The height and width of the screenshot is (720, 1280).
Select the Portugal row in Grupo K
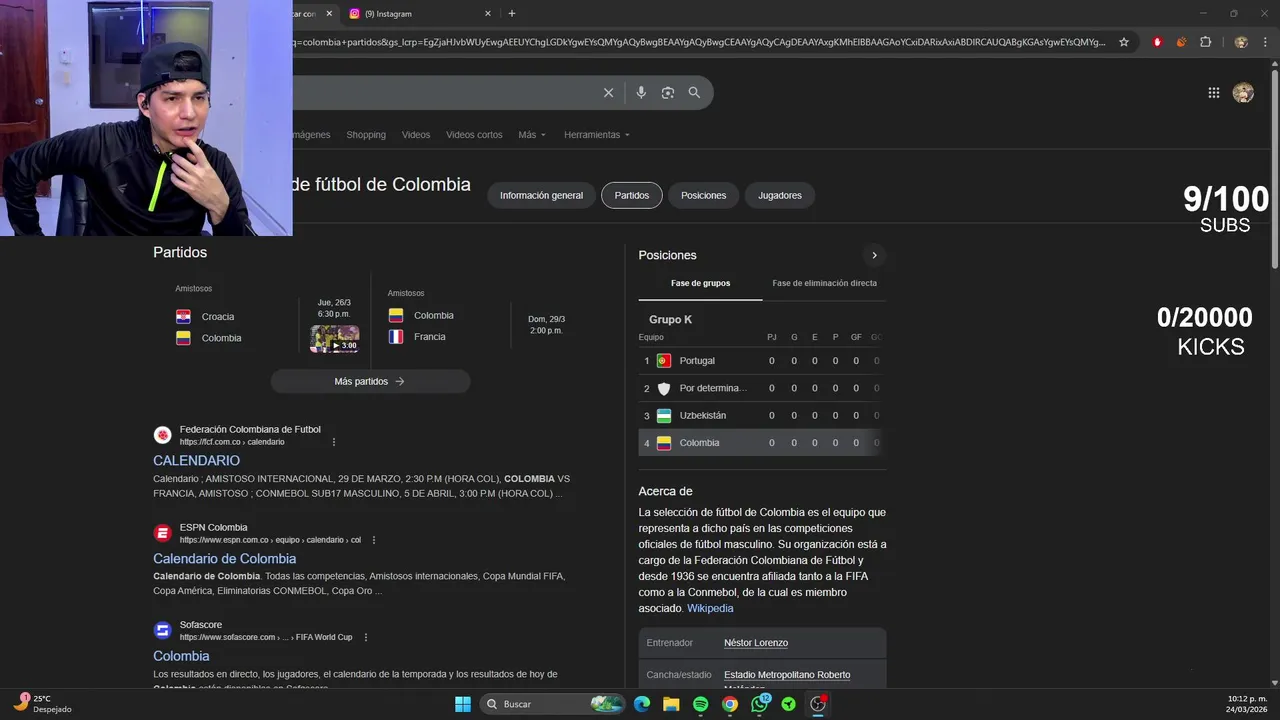(762, 360)
